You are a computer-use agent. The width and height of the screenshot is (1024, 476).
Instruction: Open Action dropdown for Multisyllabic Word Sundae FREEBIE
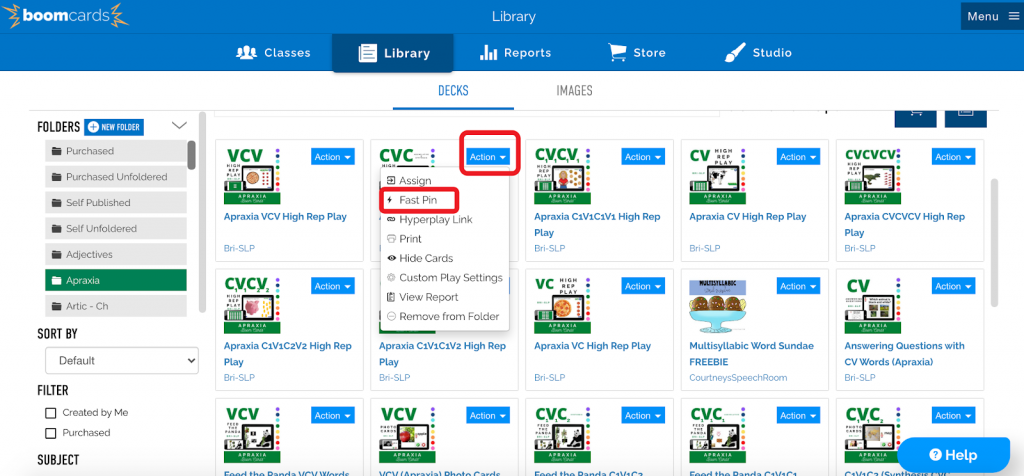pyautogui.click(x=798, y=286)
